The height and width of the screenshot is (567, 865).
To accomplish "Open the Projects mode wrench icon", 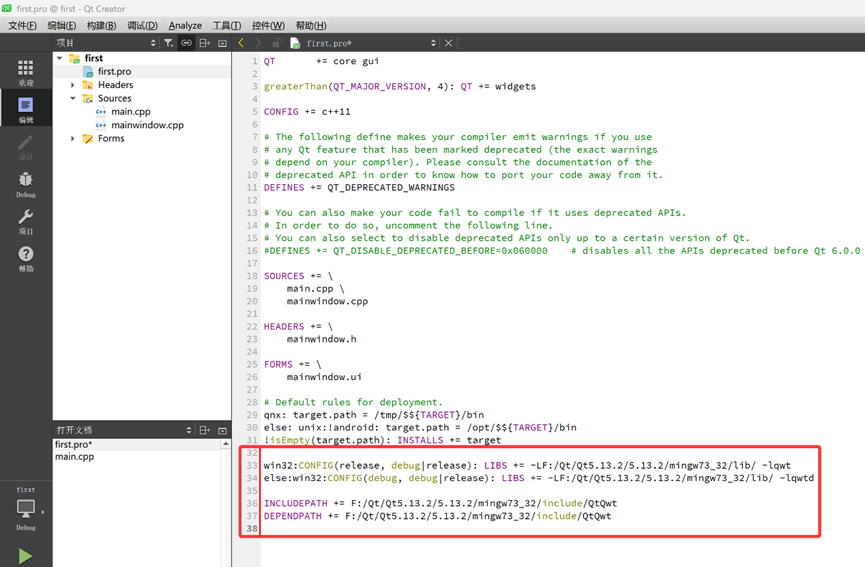I will (25, 216).
